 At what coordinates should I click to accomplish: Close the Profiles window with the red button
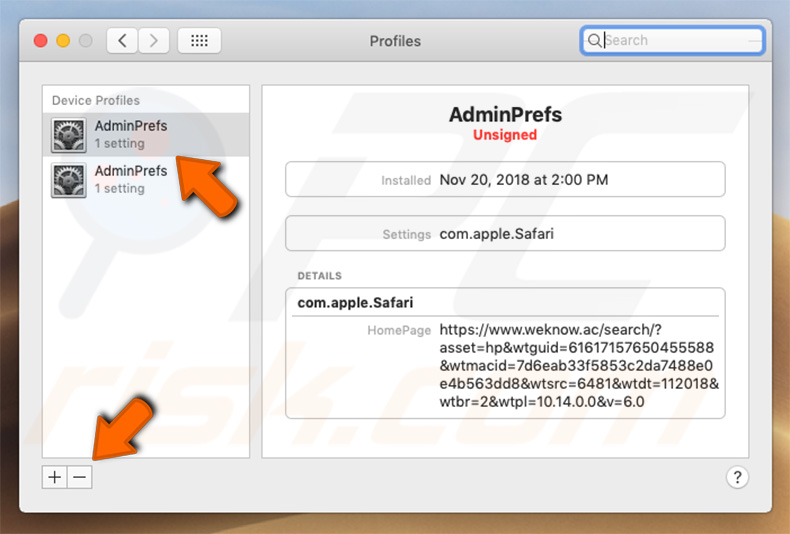(41, 40)
